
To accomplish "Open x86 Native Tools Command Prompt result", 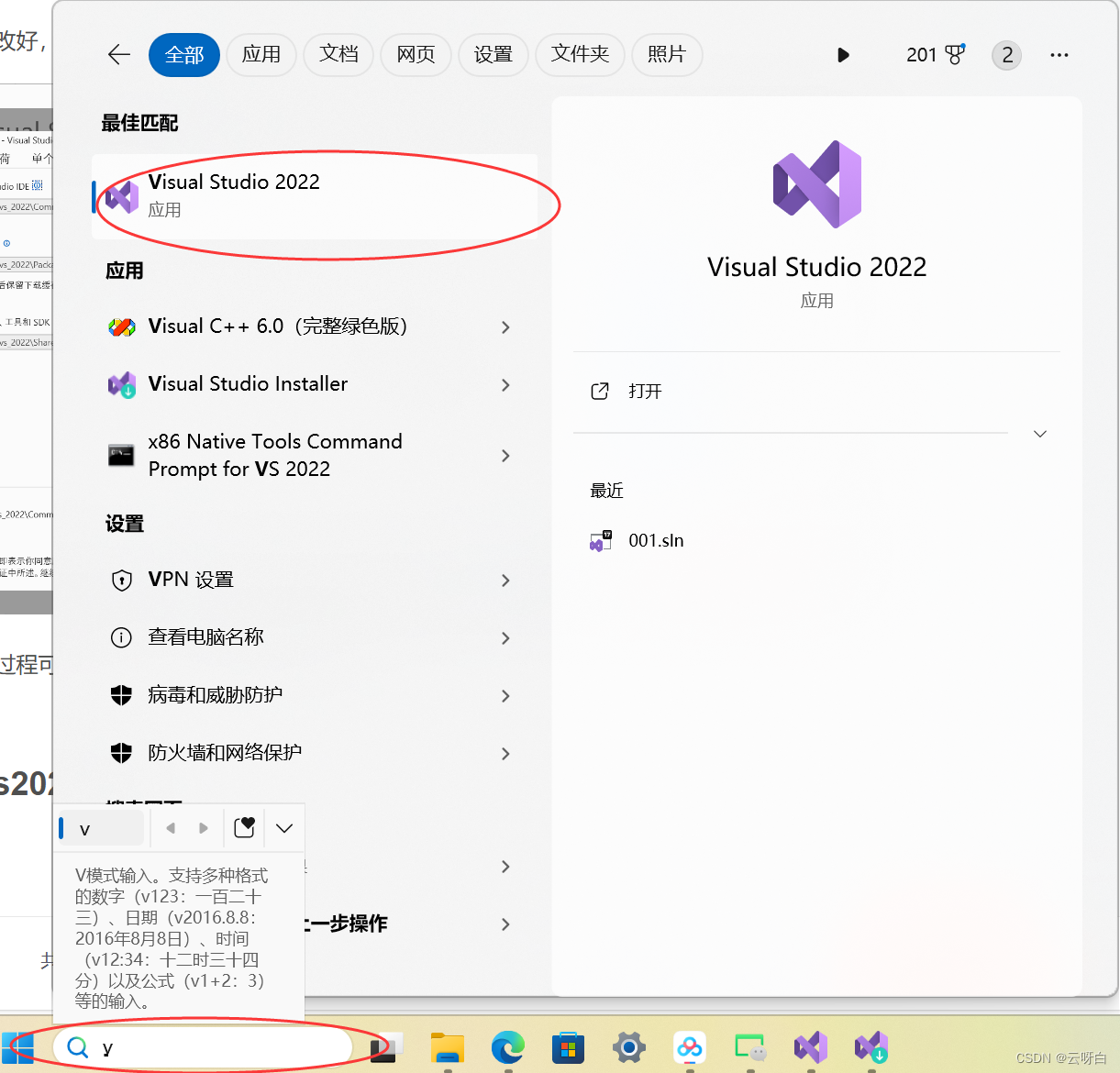I will click(x=315, y=455).
